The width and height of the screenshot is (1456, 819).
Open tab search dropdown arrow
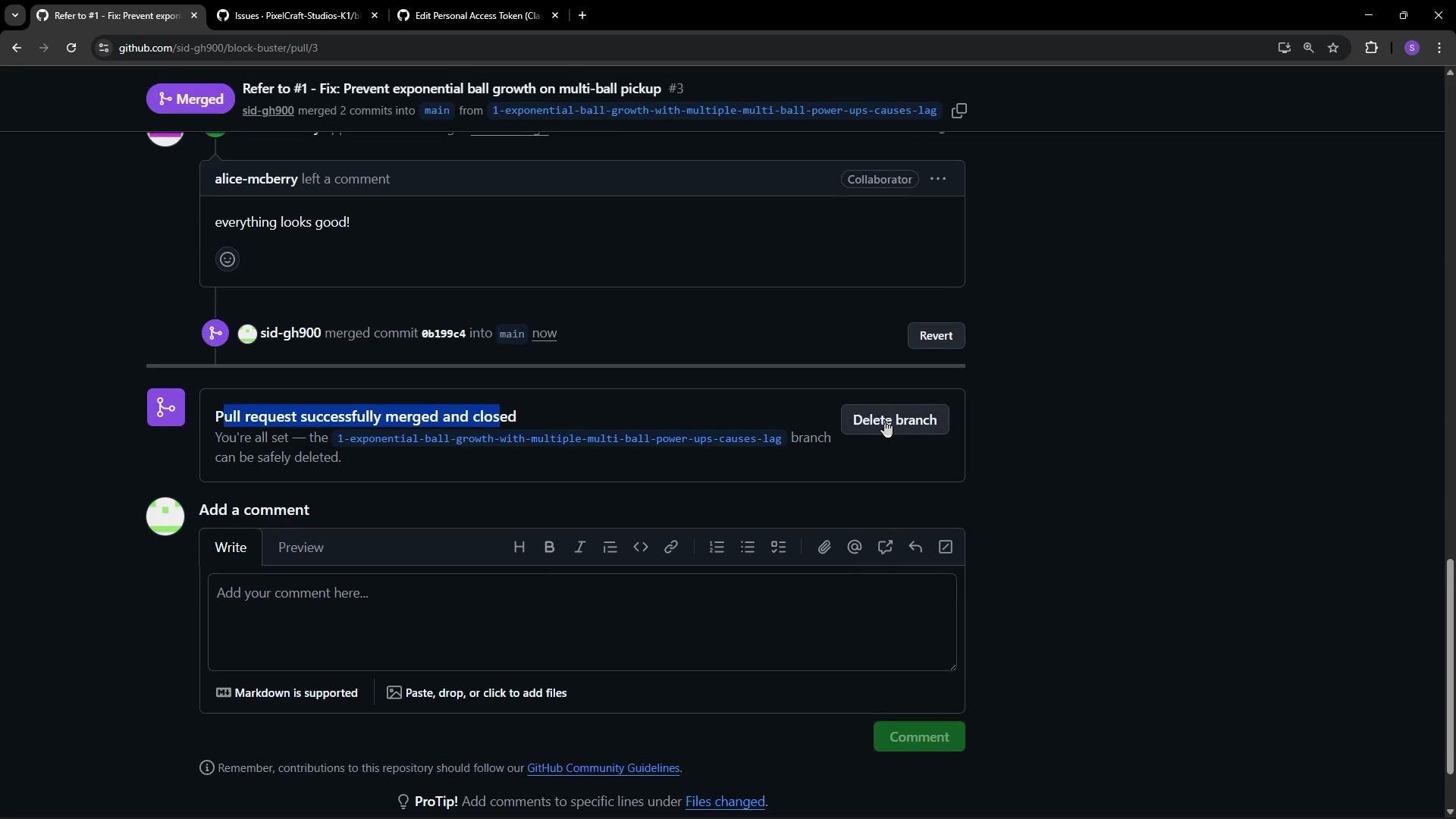click(14, 15)
